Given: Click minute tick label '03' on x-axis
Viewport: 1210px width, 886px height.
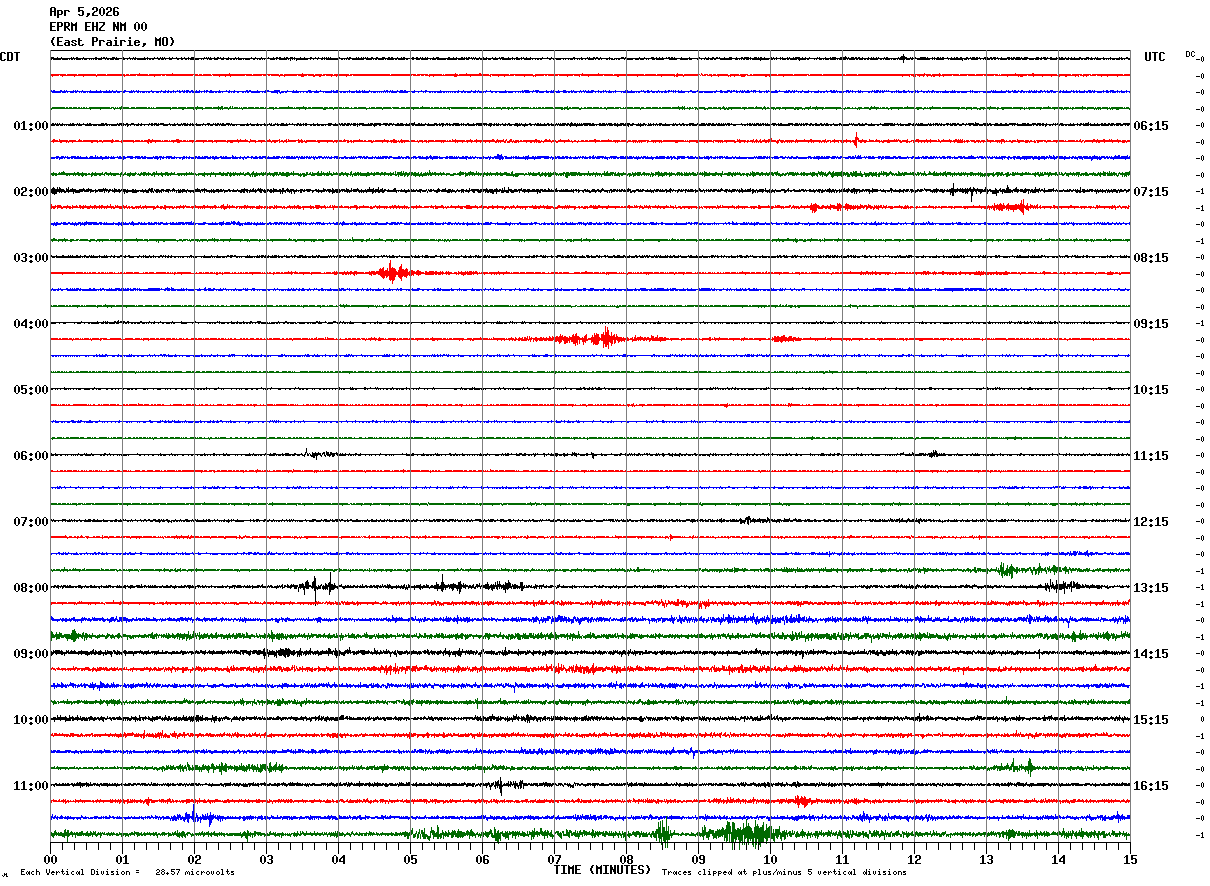Looking at the screenshot, I should 266,859.
